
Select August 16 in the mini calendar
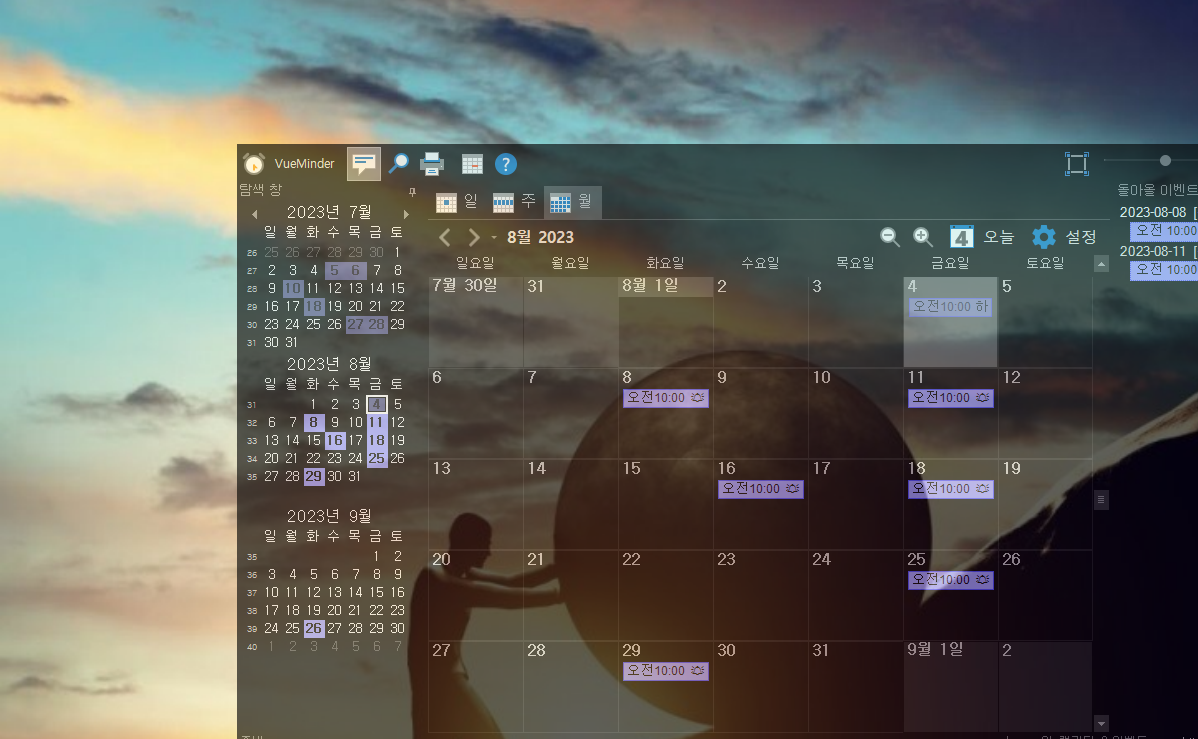(335, 440)
